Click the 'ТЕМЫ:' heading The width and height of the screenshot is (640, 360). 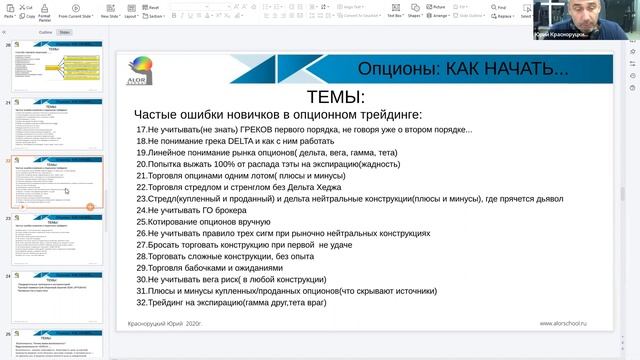pos(336,97)
